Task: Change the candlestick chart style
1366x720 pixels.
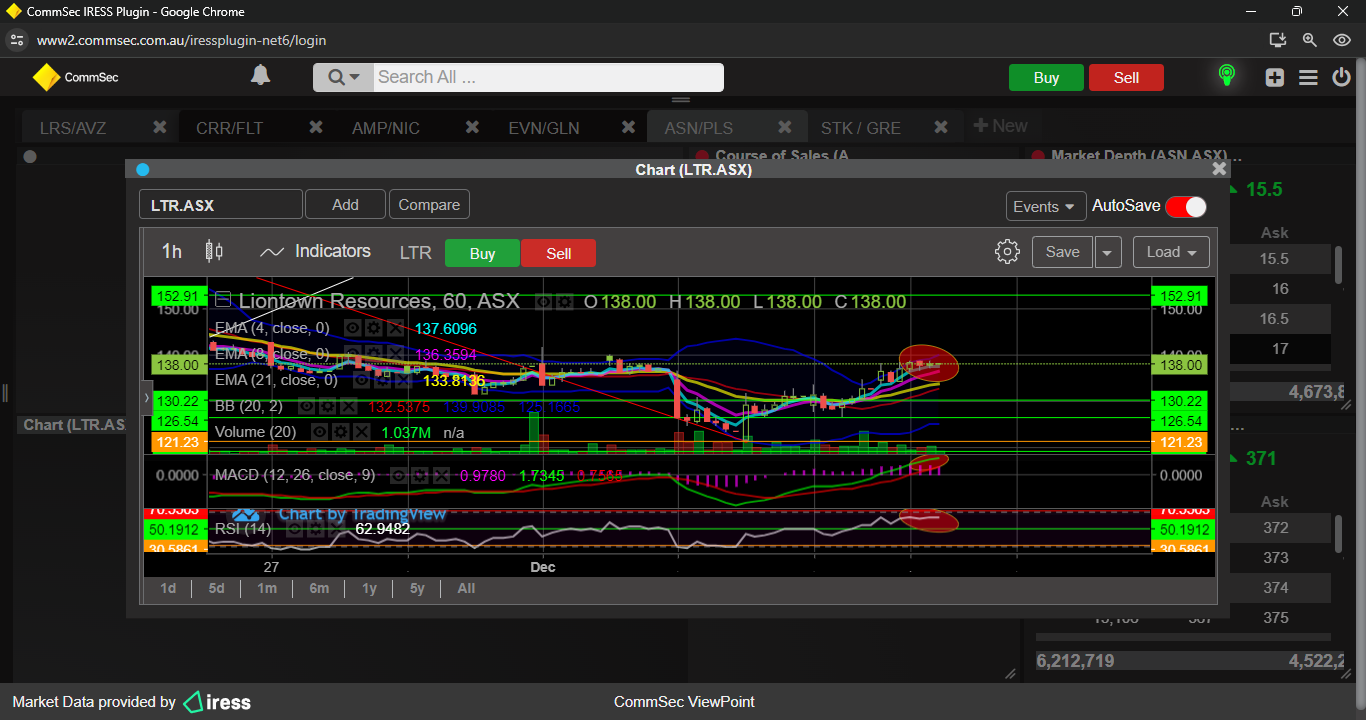Action: pos(214,252)
